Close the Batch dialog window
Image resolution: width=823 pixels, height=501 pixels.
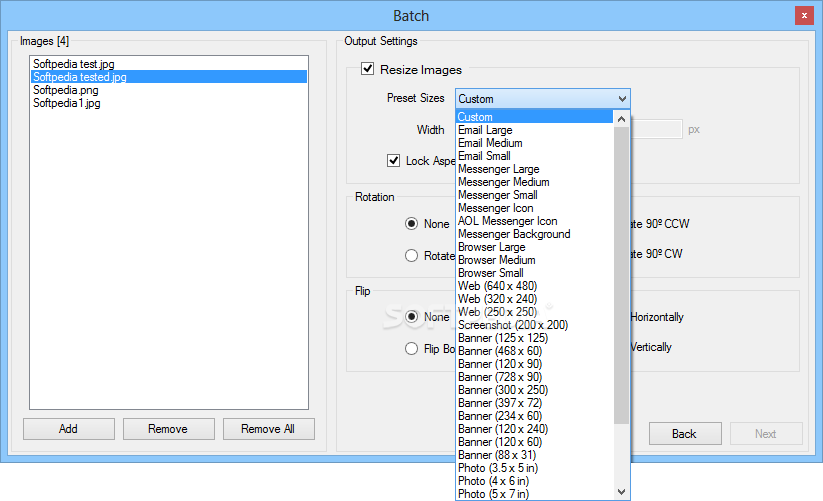click(804, 16)
